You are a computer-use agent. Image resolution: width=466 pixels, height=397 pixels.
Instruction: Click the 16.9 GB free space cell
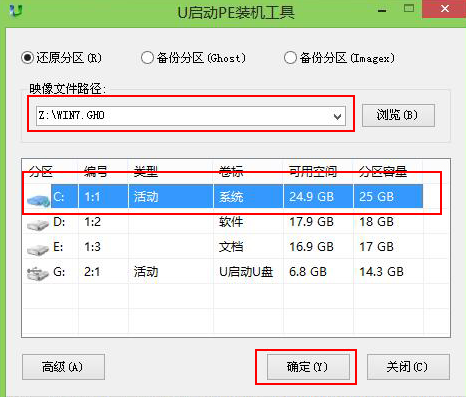(311, 247)
